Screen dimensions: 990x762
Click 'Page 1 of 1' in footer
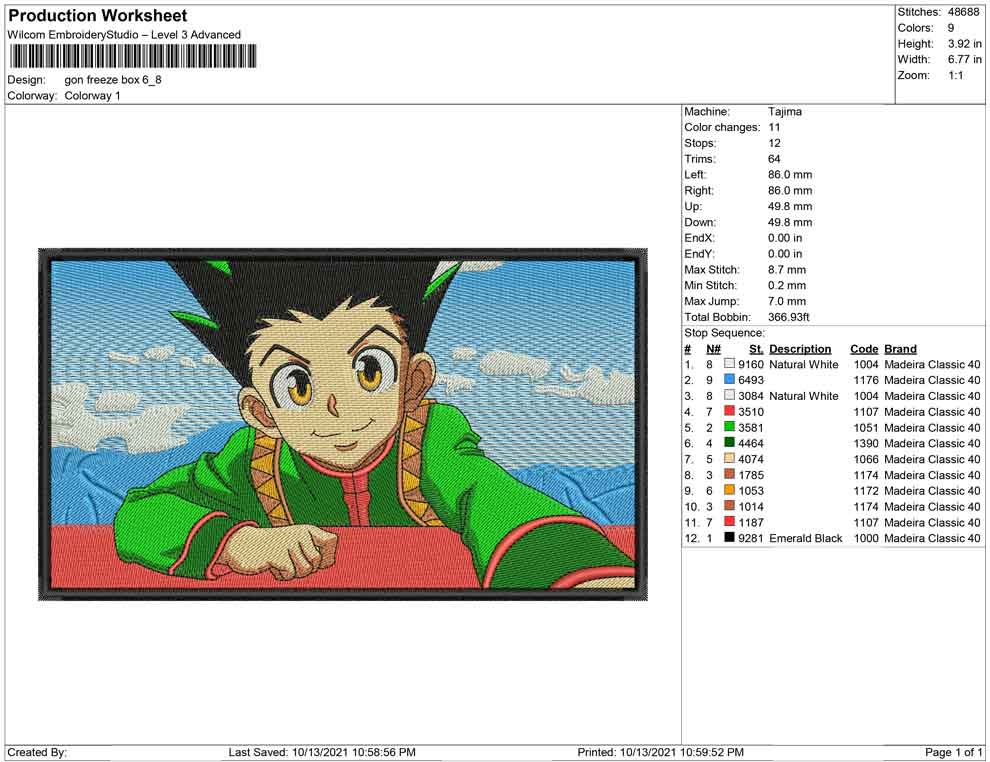953,752
